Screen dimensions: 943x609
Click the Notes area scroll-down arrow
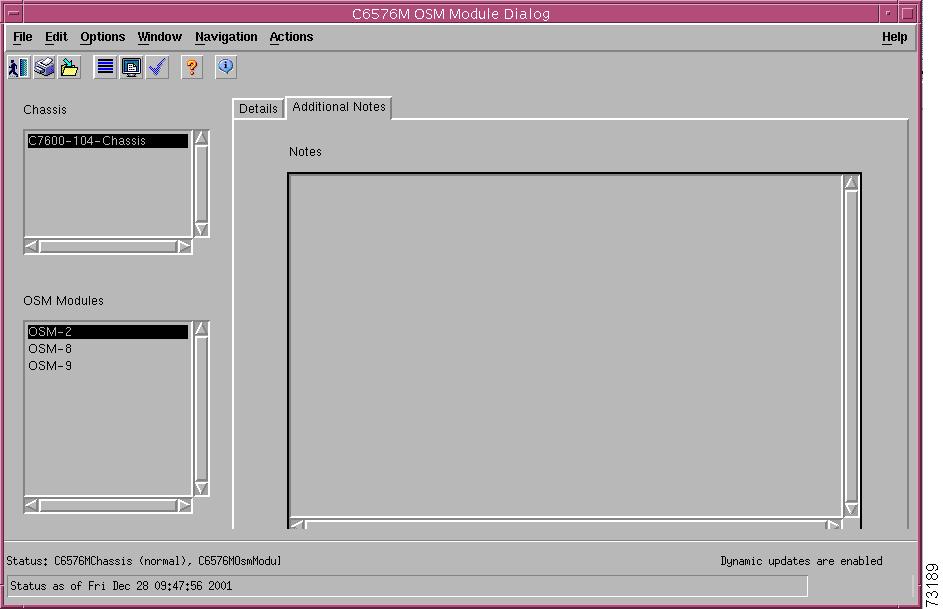coord(851,509)
